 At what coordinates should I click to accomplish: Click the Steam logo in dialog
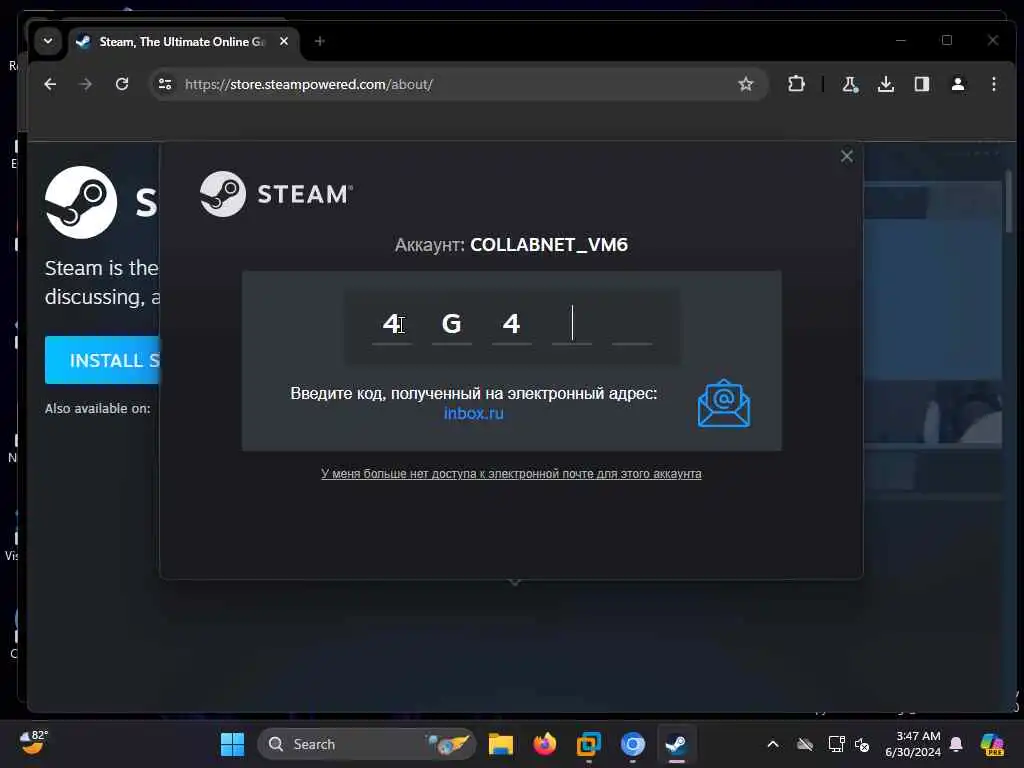coord(276,194)
